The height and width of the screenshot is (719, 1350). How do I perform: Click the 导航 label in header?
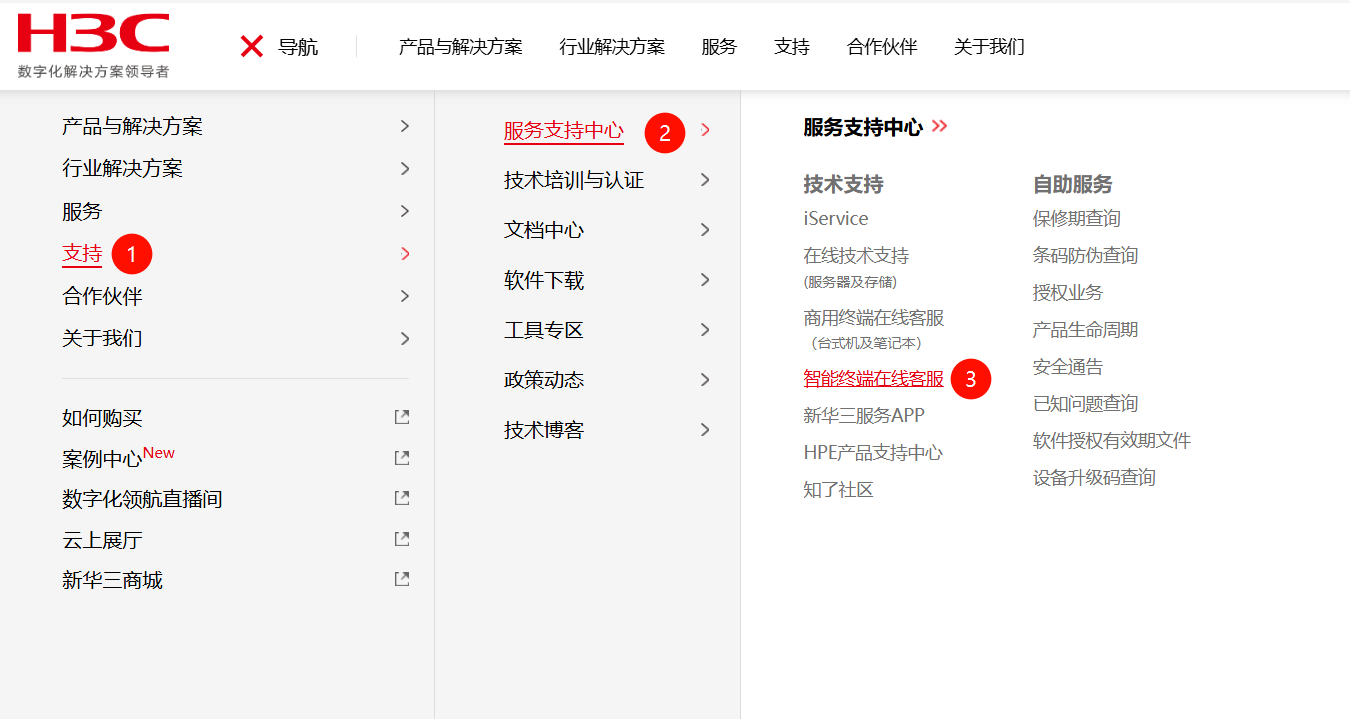298,47
